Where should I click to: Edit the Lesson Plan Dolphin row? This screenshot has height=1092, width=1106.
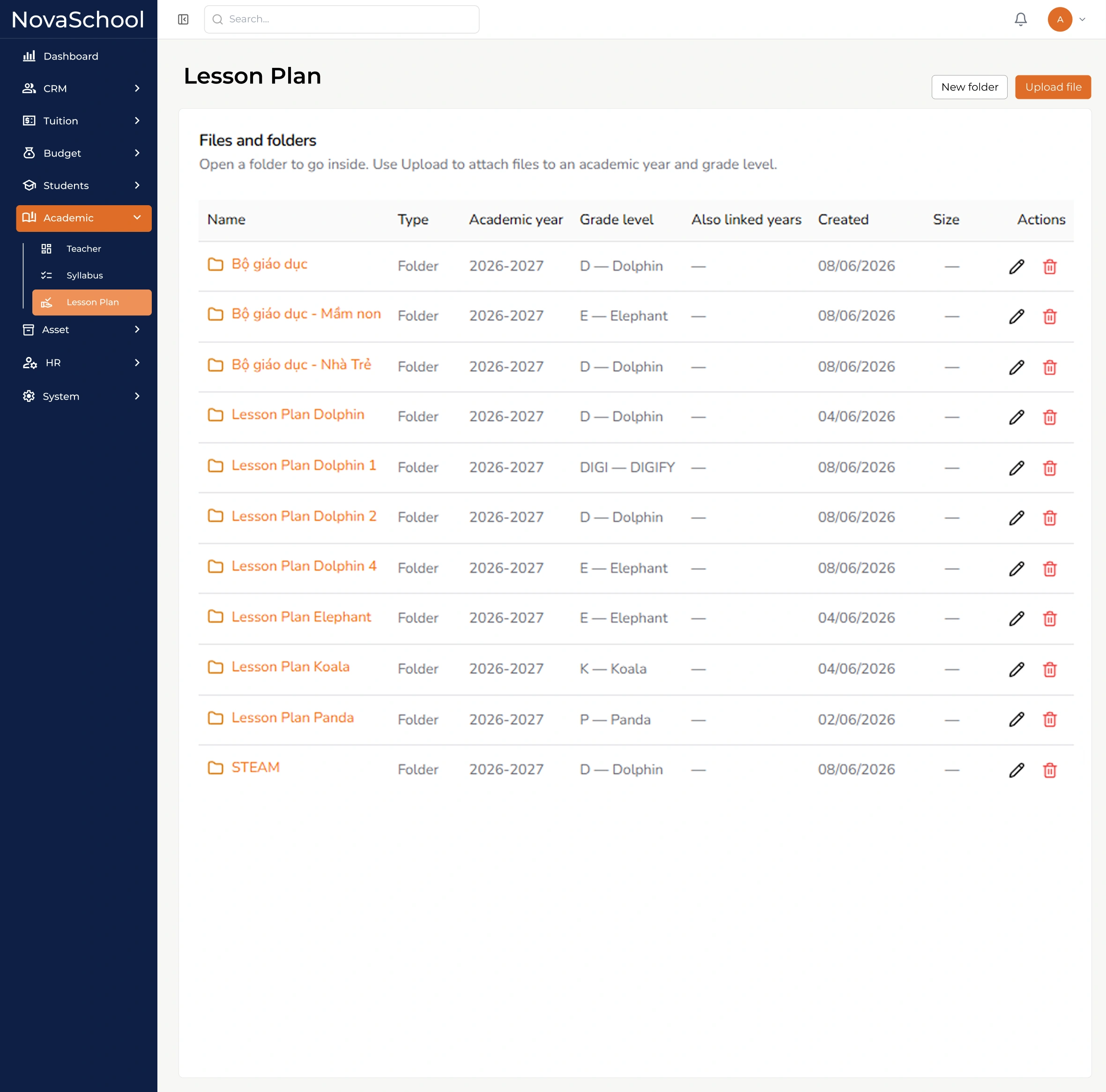tap(1016, 417)
